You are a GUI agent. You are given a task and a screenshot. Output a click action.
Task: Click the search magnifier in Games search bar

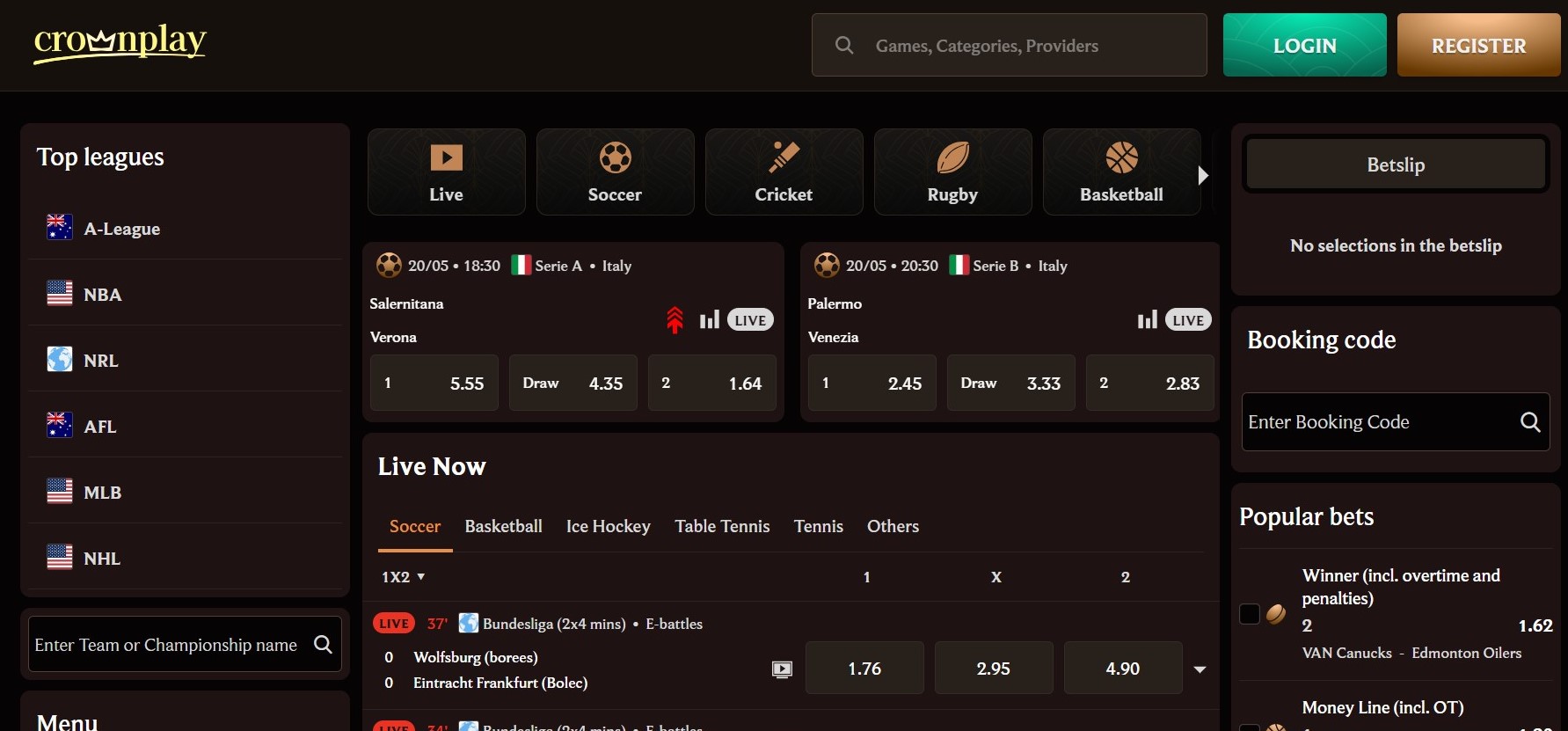(x=844, y=45)
